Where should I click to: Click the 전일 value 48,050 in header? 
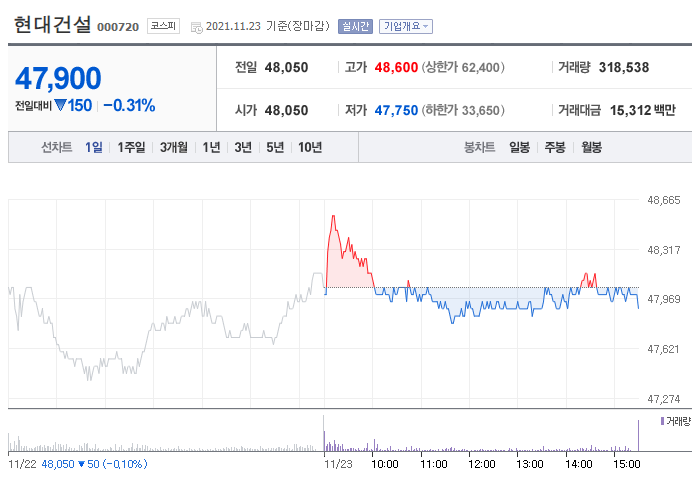click(x=286, y=68)
